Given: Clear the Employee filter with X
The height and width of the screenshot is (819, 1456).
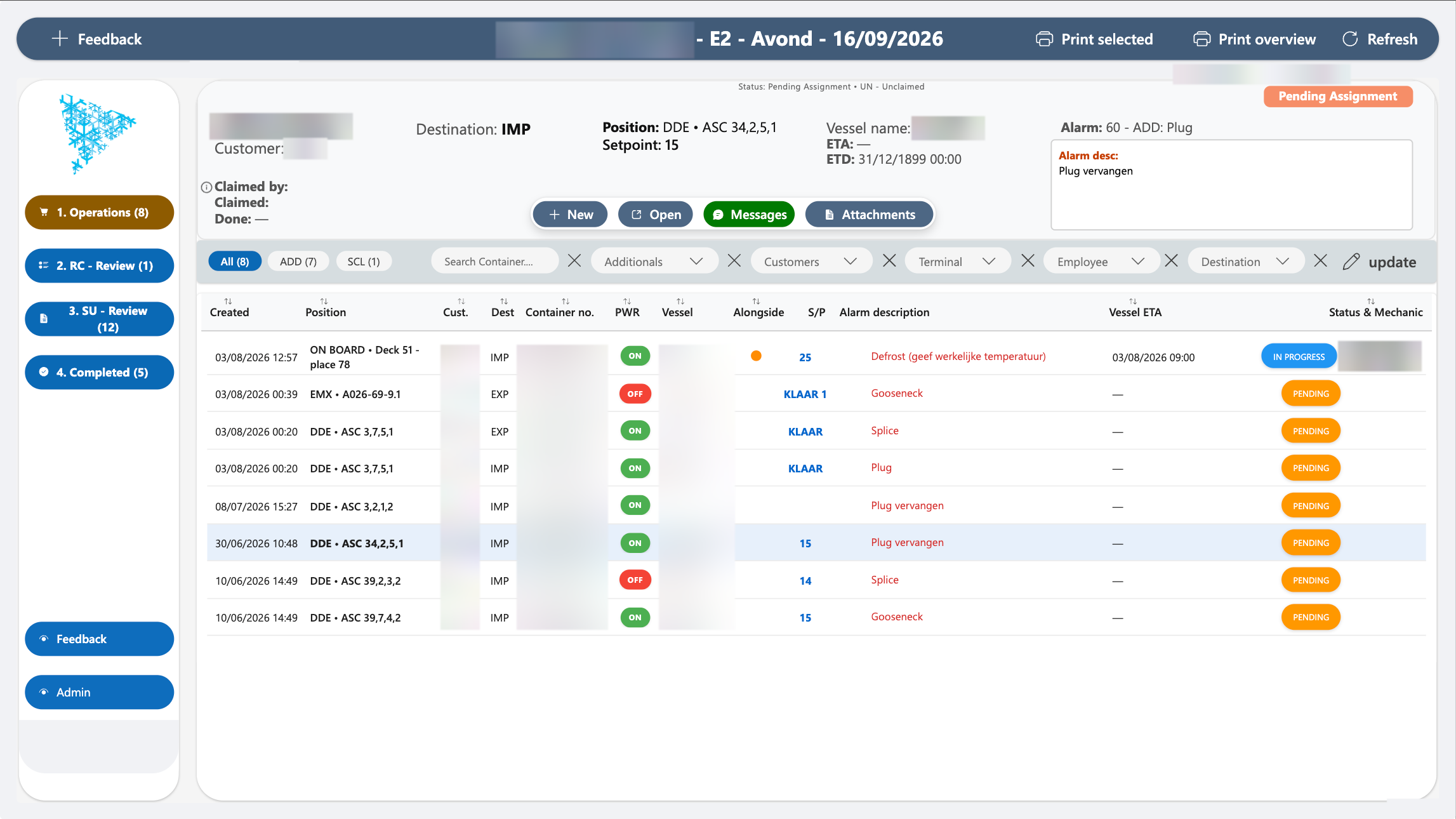Looking at the screenshot, I should (x=1171, y=261).
